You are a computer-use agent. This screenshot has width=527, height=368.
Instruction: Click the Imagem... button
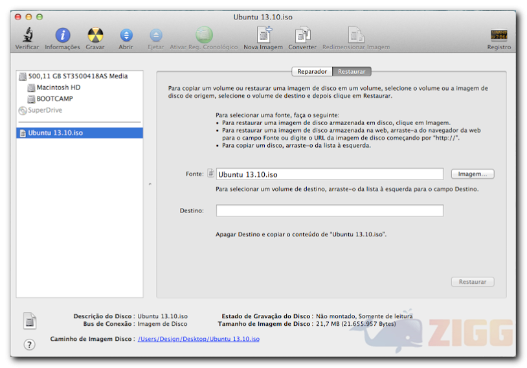click(473, 174)
